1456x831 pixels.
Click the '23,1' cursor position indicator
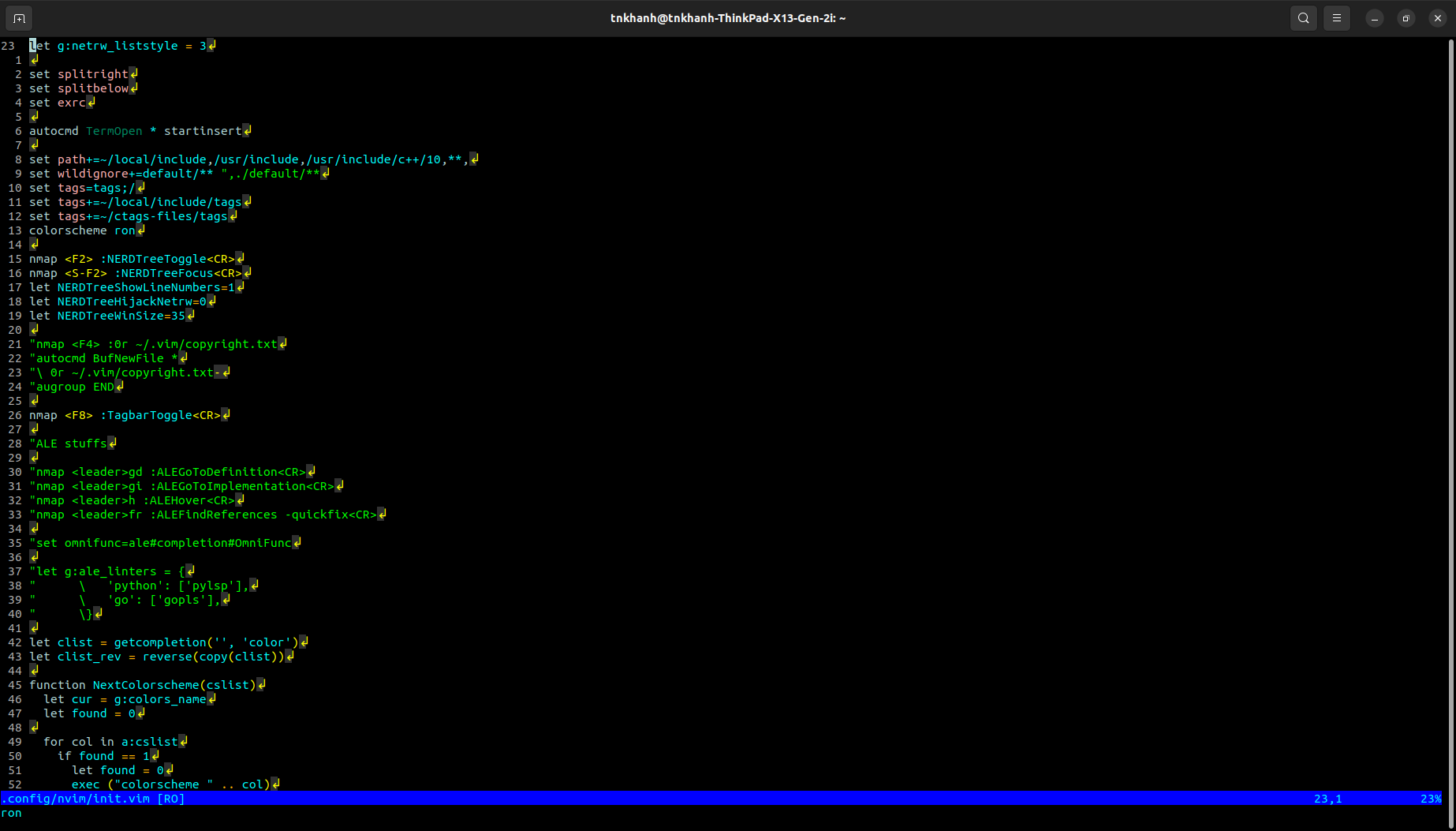pos(1328,799)
